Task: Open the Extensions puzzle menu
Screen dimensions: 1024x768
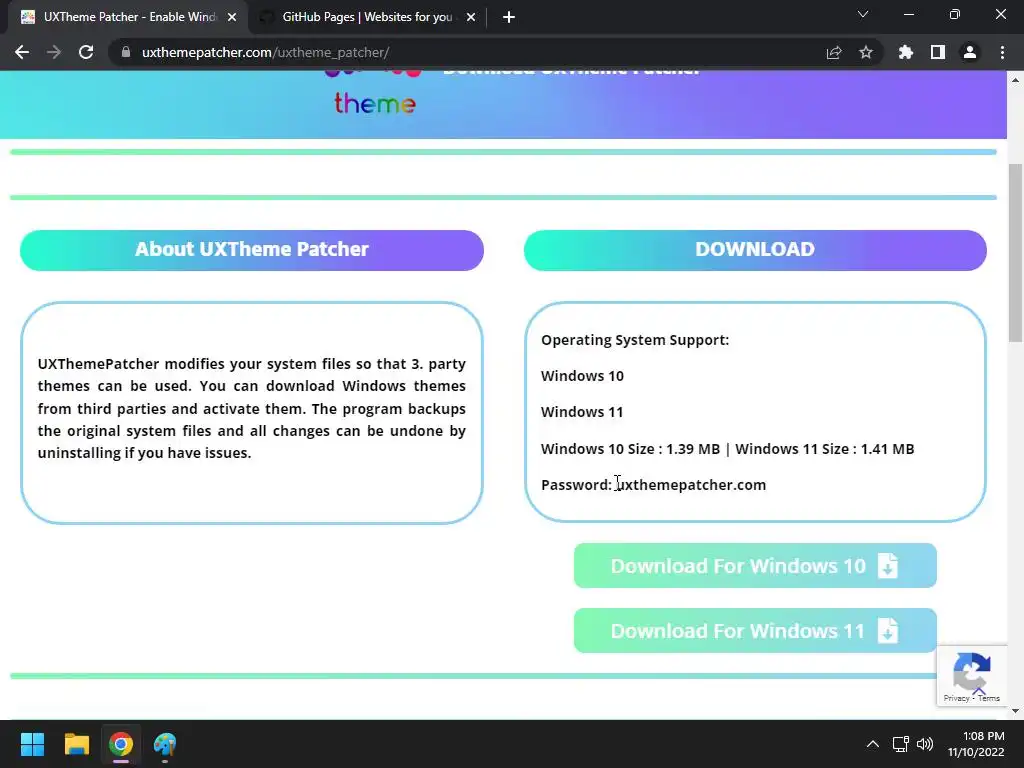Action: [x=905, y=52]
